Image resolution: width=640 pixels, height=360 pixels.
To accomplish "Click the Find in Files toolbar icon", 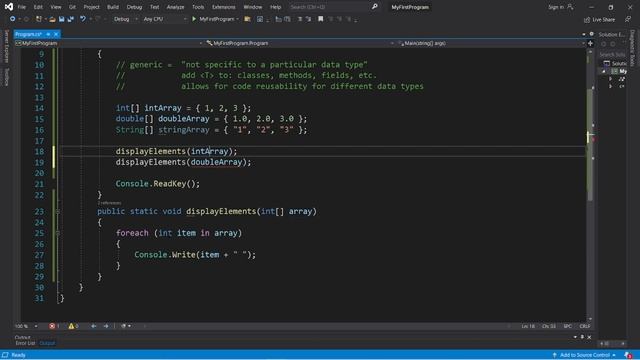I will tap(247, 19).
